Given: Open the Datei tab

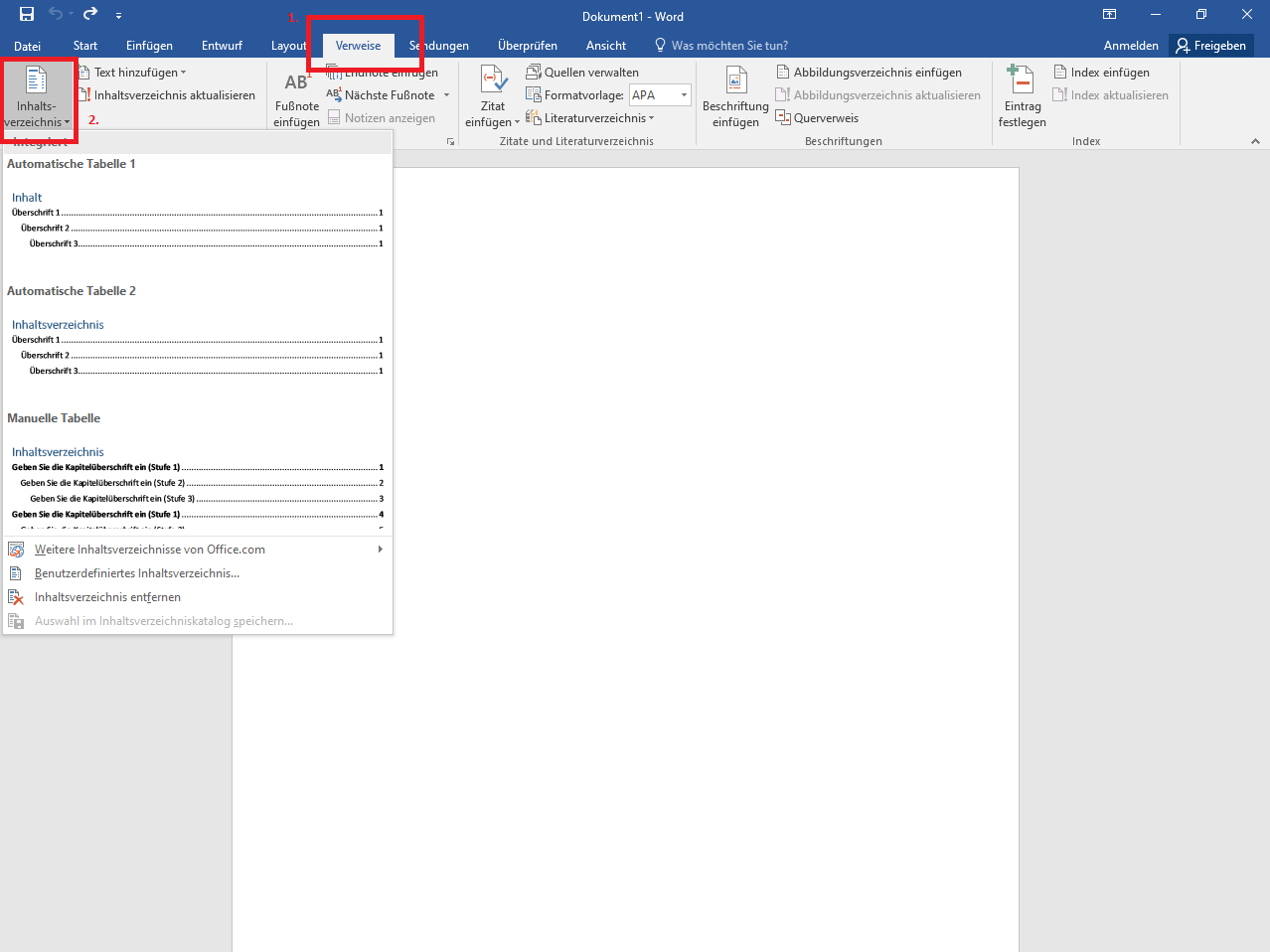Looking at the screenshot, I should click(28, 46).
